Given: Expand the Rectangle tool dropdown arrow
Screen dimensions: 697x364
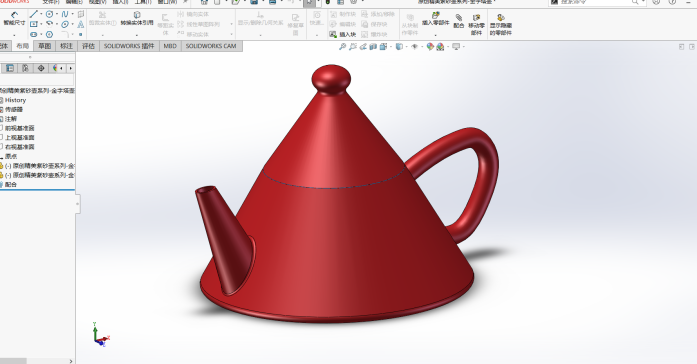Looking at the screenshot, I should (41, 24).
